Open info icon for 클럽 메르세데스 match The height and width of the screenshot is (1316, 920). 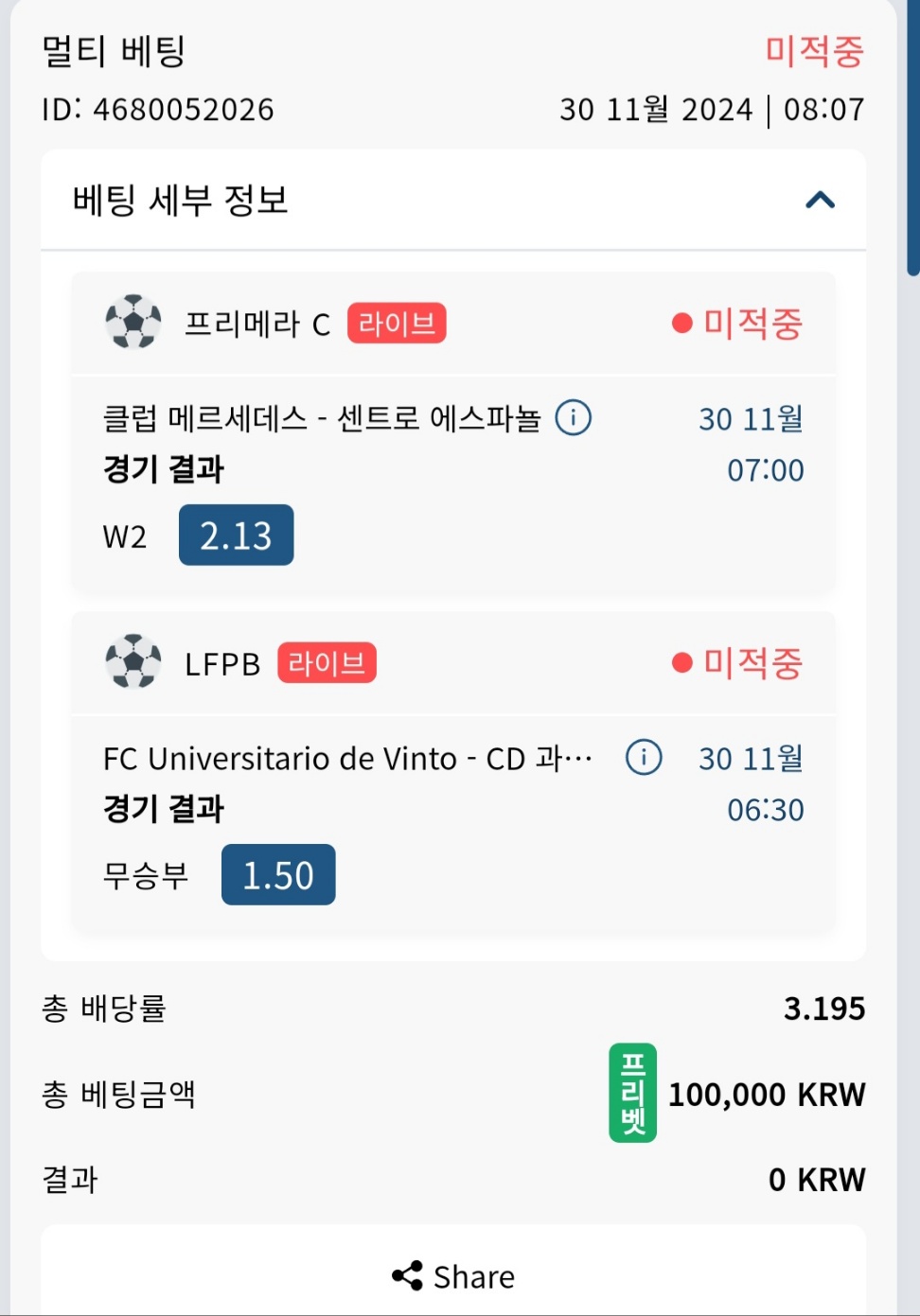pos(573,417)
